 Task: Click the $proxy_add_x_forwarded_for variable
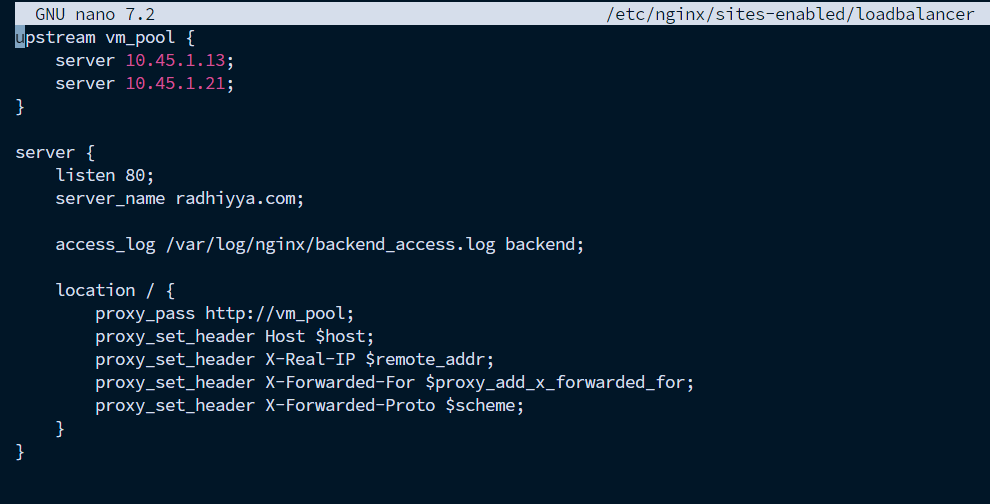(x=559, y=382)
